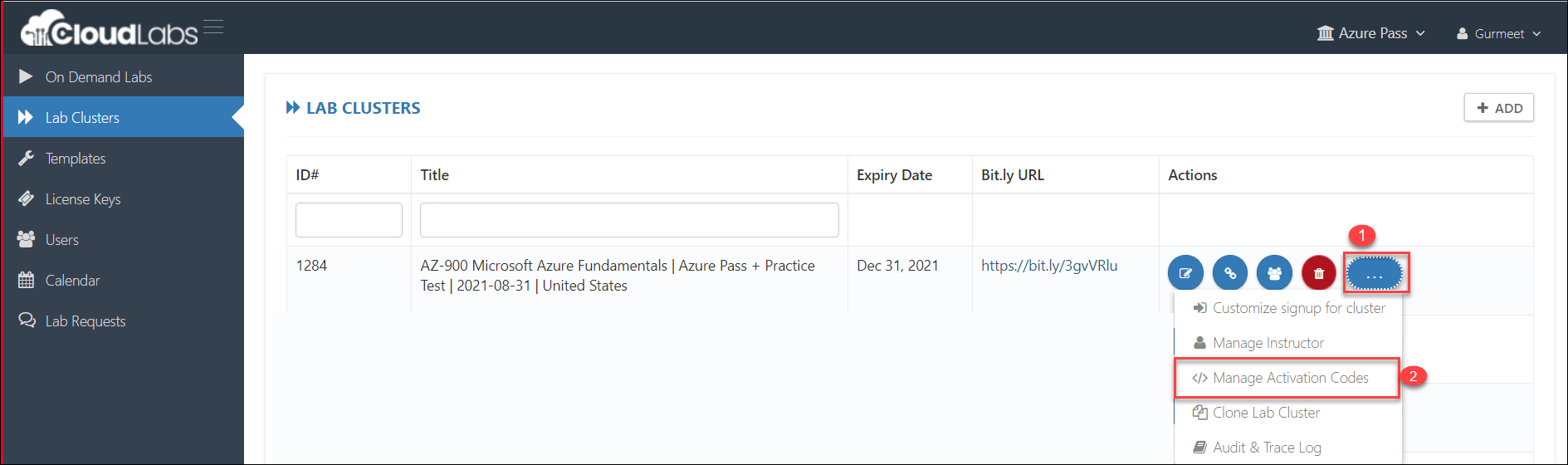This screenshot has height=465, width=1568.
Task: Open the three-dots more actions button
Action: click(1375, 273)
